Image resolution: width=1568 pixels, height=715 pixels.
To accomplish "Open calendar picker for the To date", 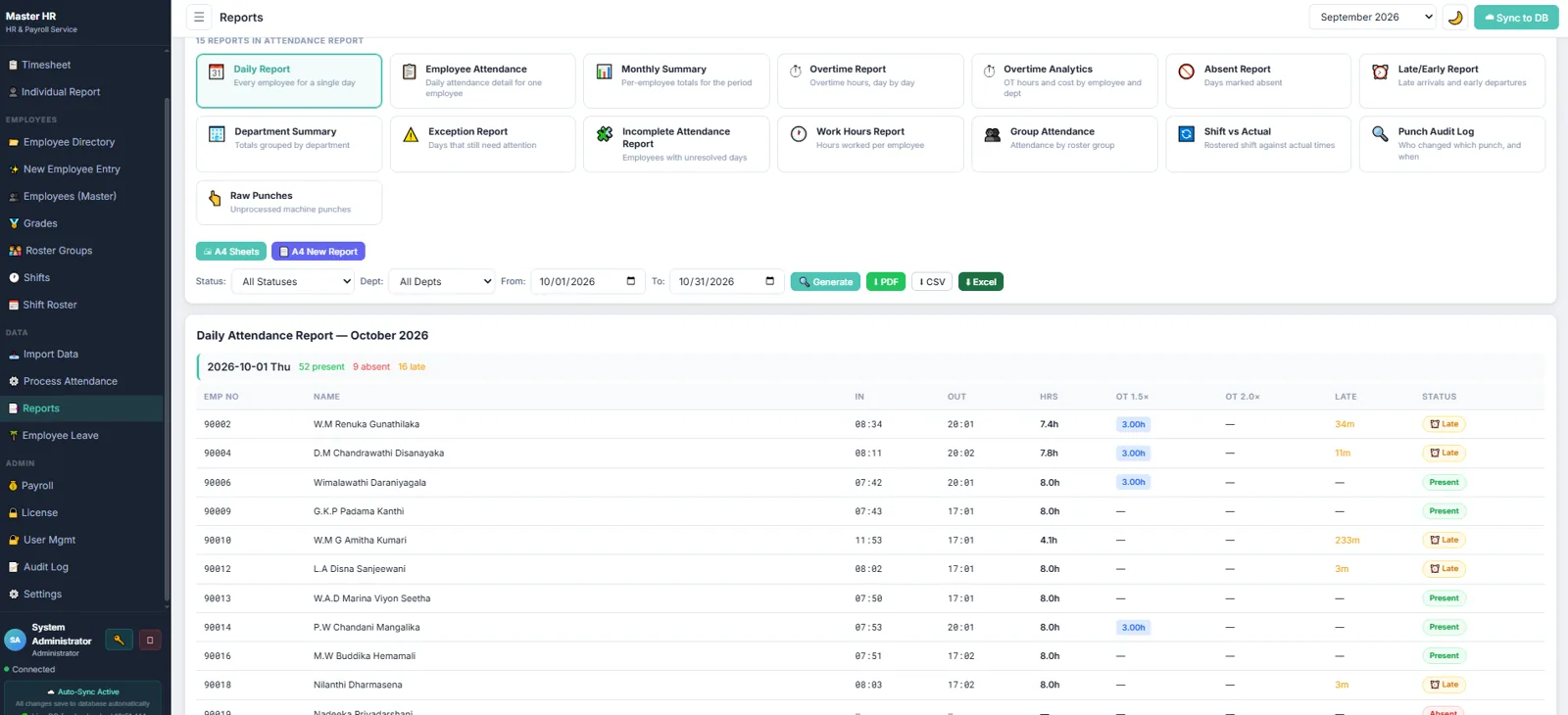I will click(x=770, y=281).
